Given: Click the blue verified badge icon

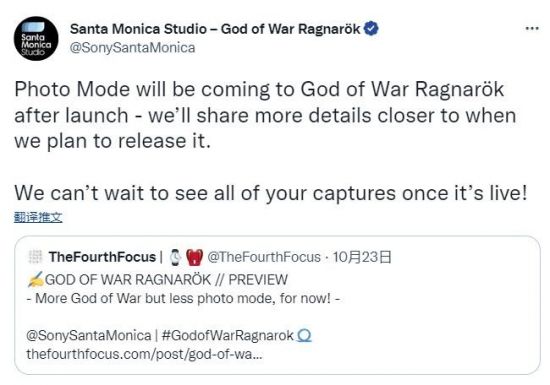Looking at the screenshot, I should click(371, 29).
